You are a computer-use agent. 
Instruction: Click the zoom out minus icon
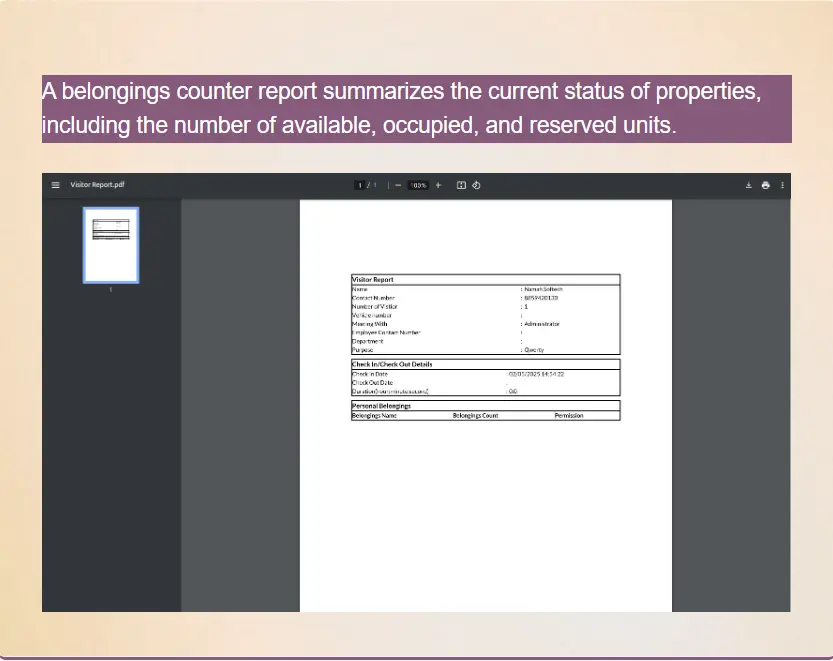(x=398, y=185)
